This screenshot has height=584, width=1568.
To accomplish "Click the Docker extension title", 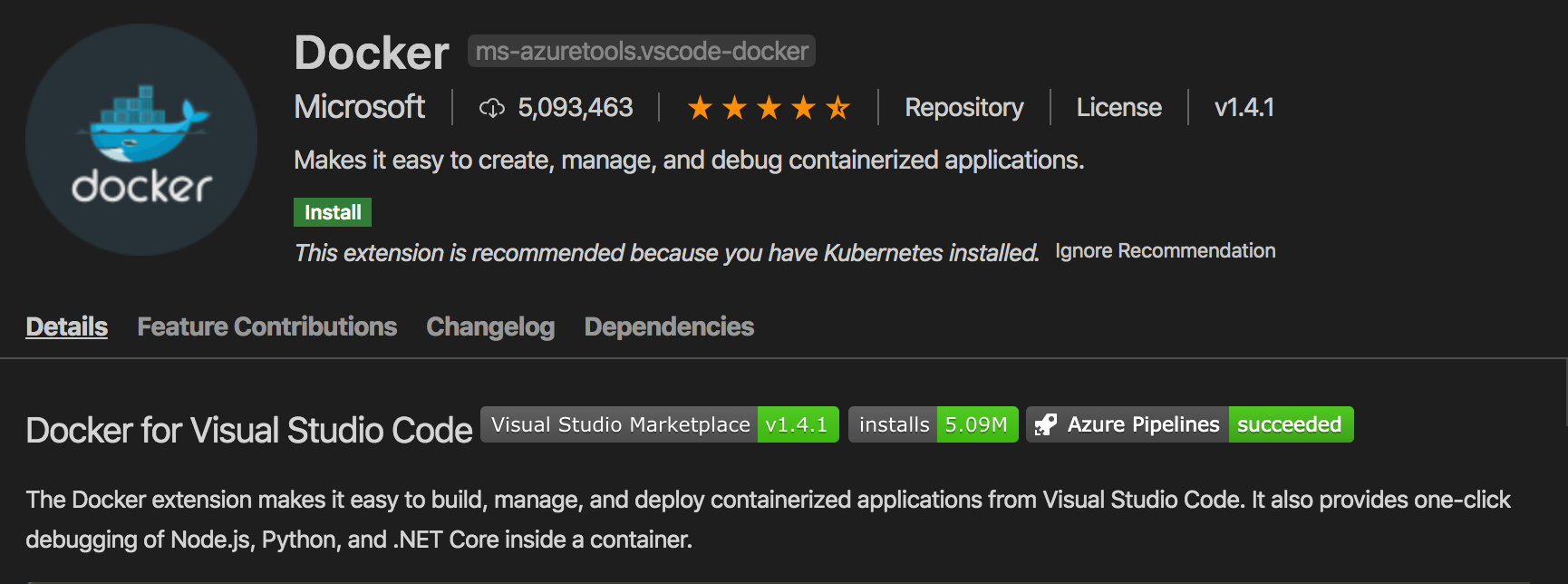I will tap(372, 53).
